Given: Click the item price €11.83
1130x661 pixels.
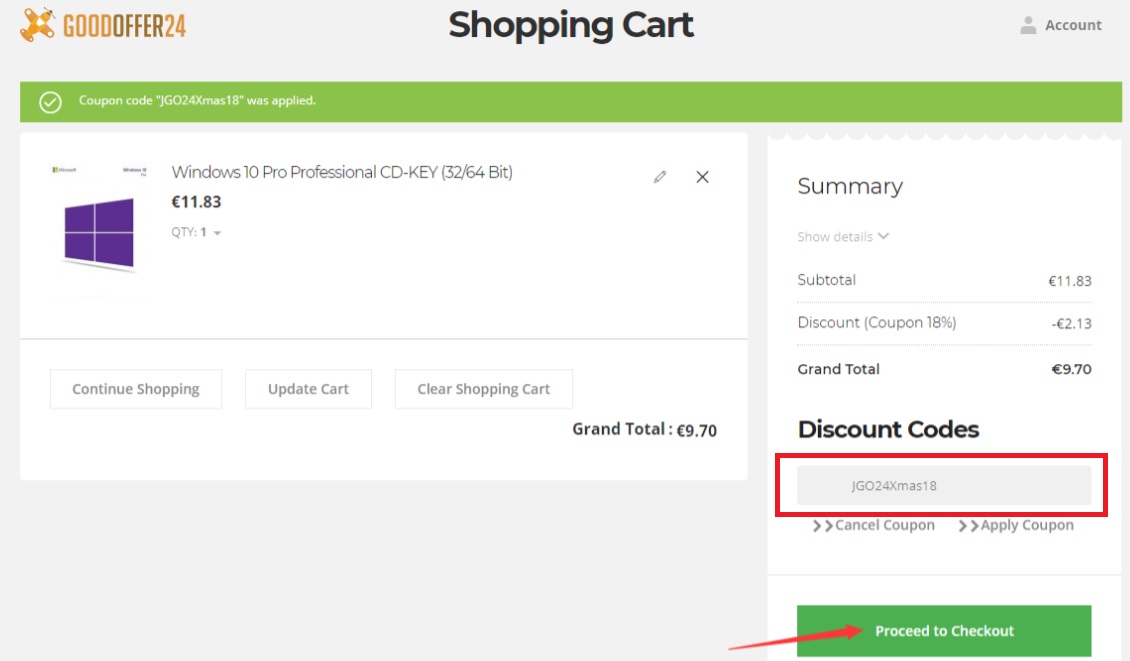Looking at the screenshot, I should point(196,202).
